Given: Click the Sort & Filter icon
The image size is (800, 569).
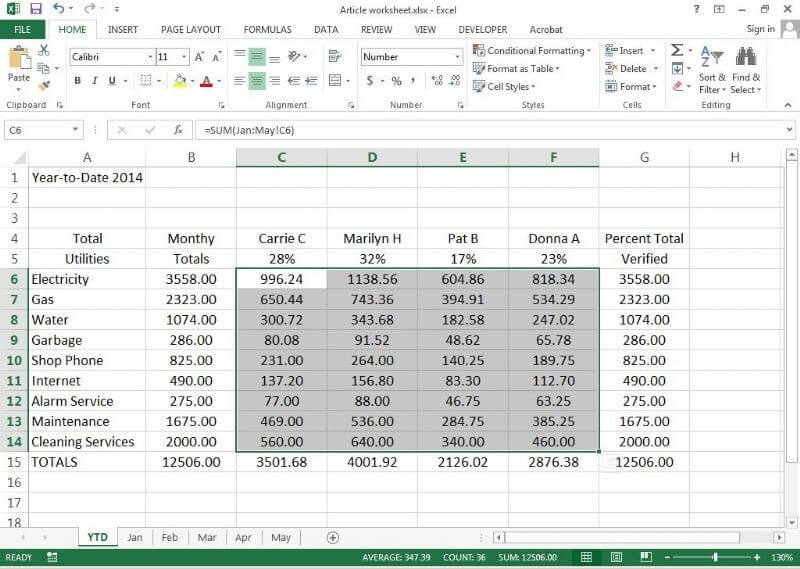Looking at the screenshot, I should [712, 68].
